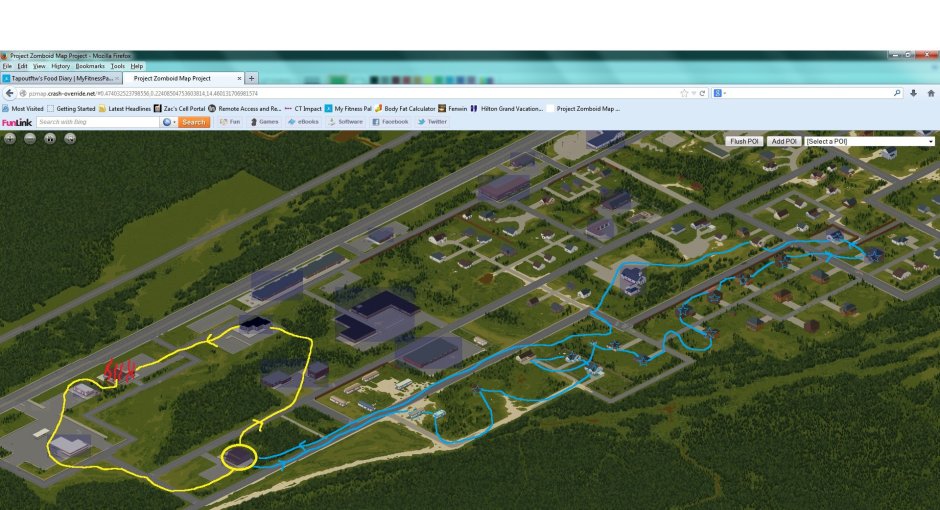Open a new browser tab

[251, 78]
